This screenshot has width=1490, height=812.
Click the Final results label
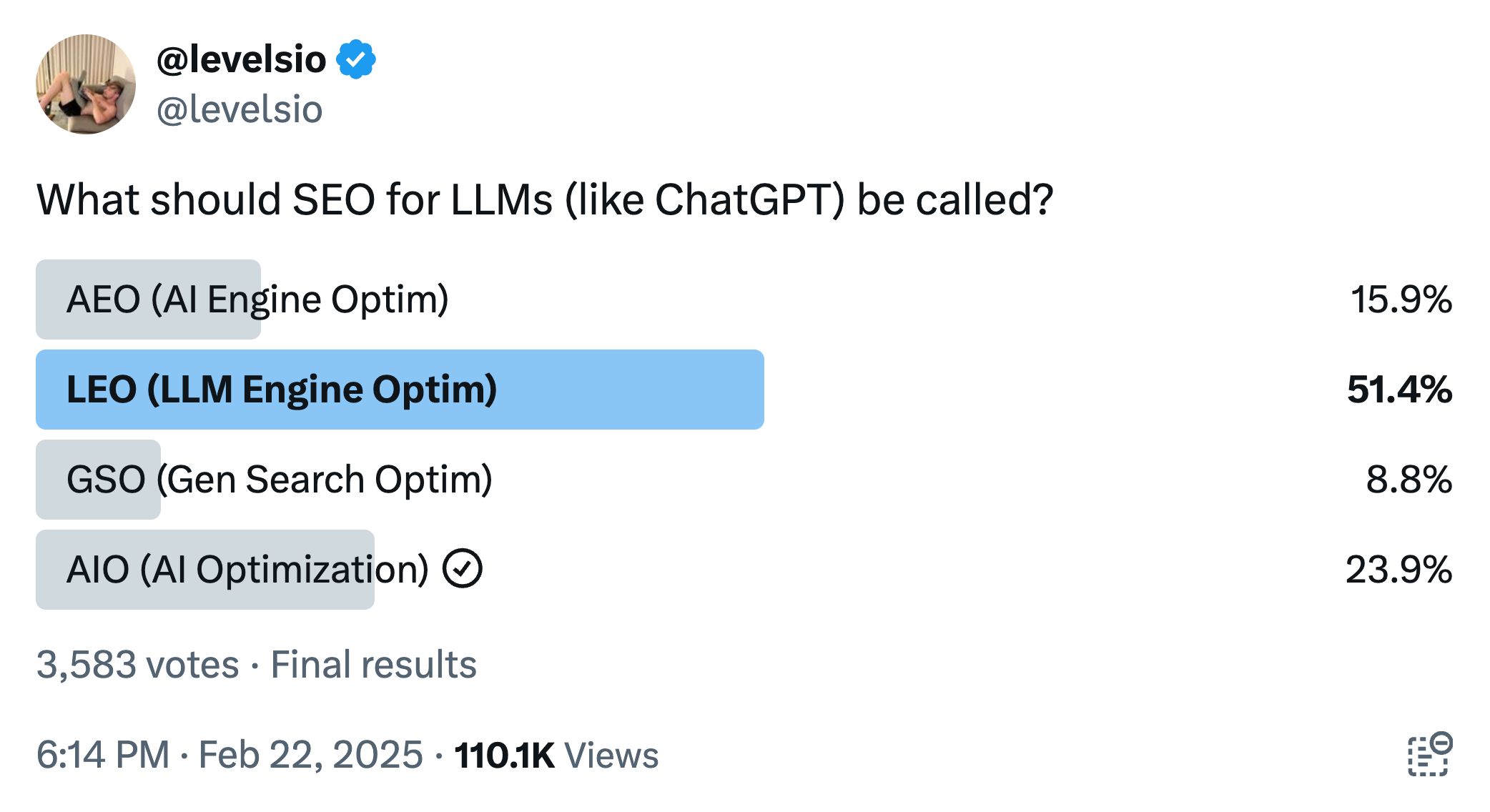(373, 665)
